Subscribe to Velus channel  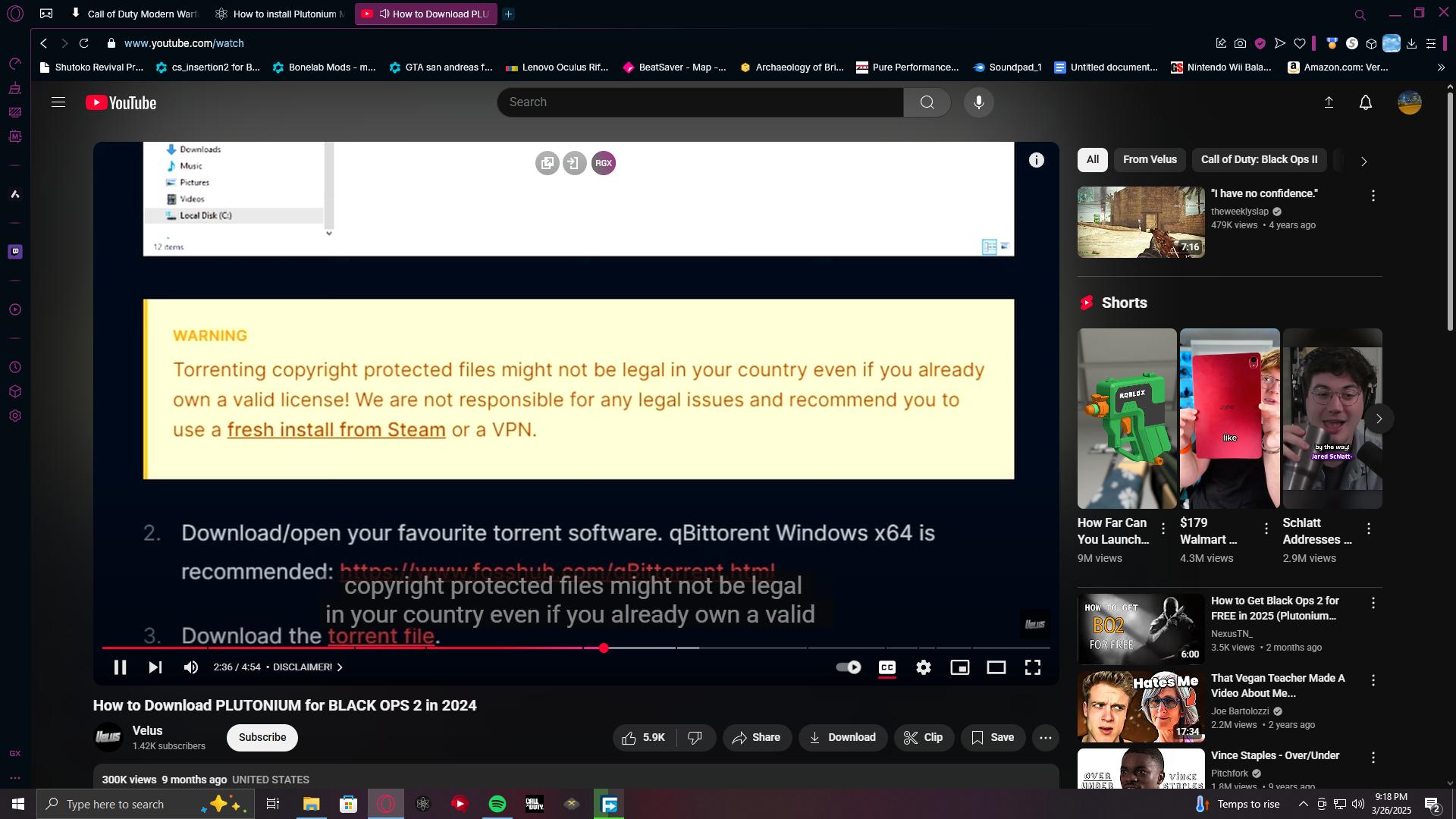(262, 738)
